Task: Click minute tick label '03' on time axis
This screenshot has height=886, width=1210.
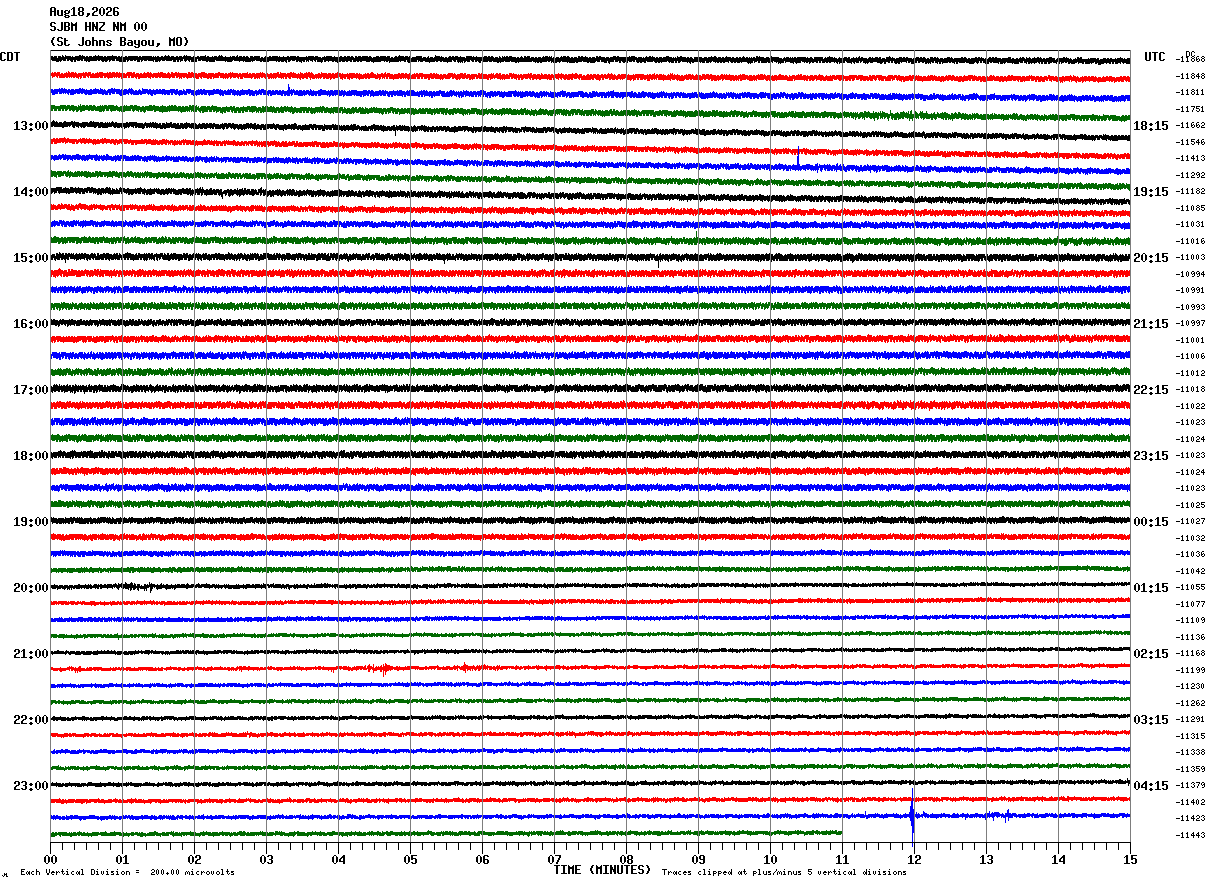Action: coord(266,859)
